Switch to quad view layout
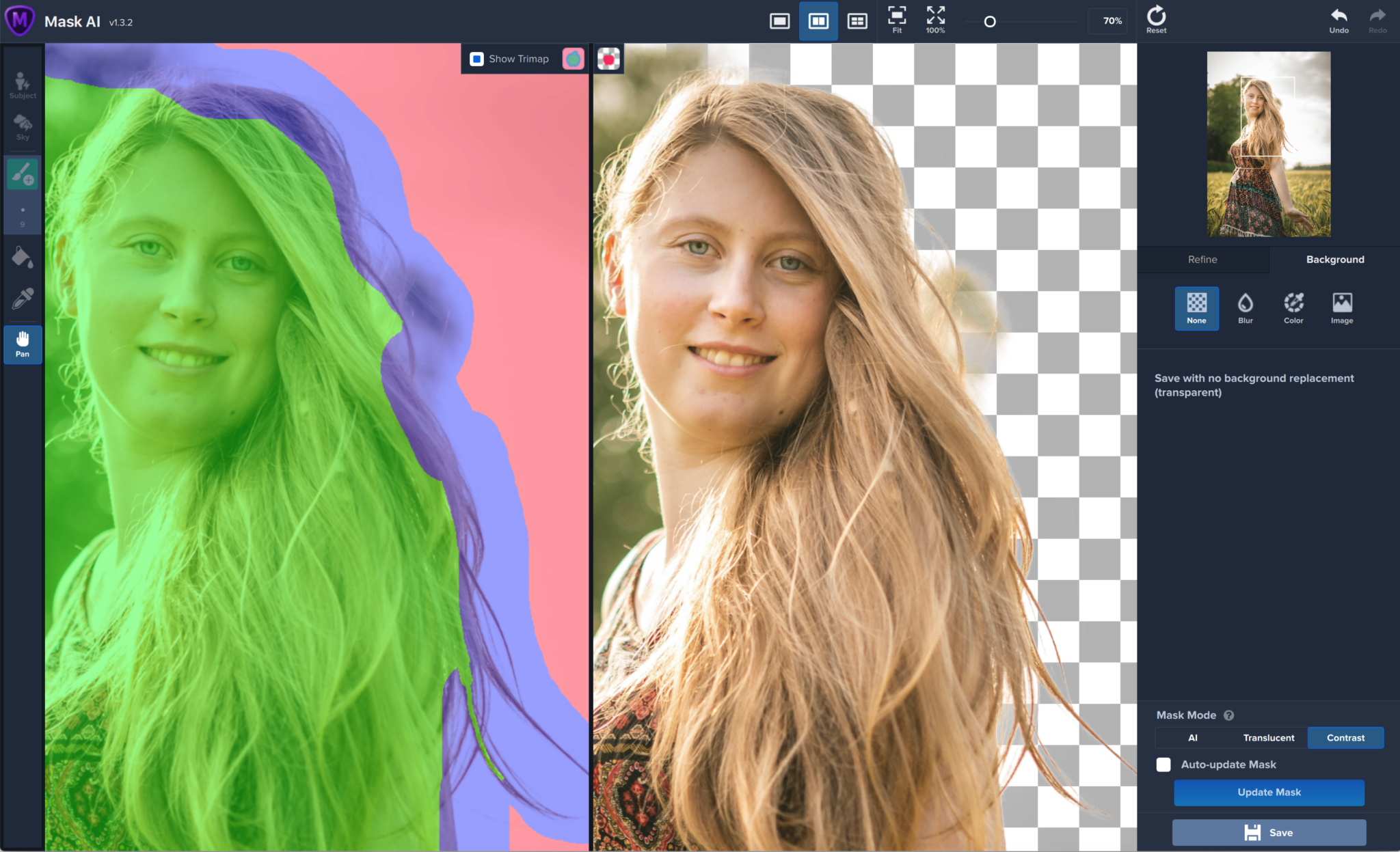 [x=855, y=20]
